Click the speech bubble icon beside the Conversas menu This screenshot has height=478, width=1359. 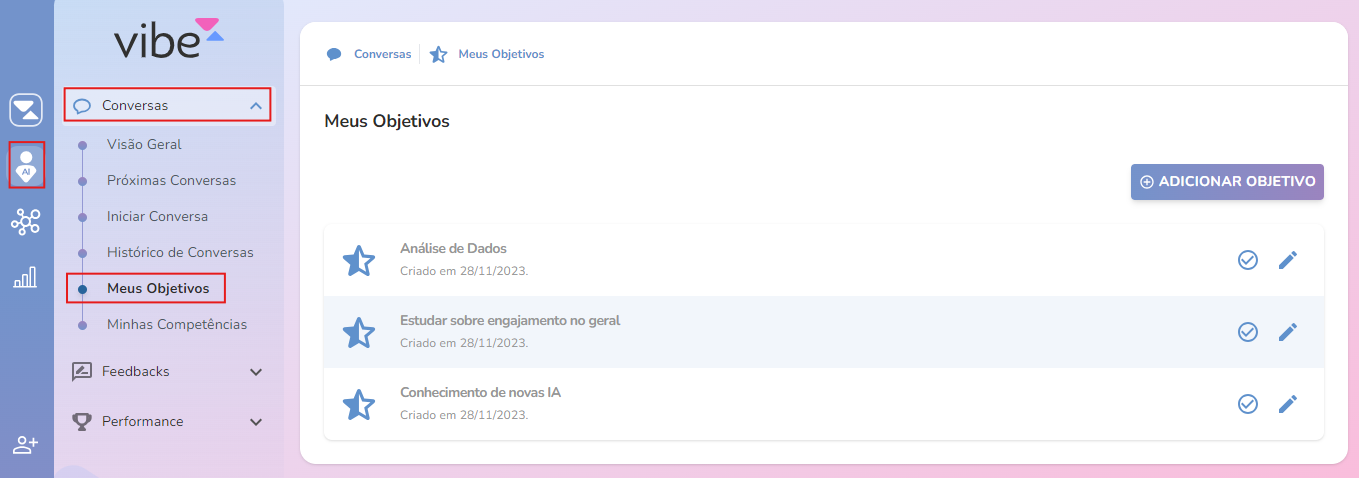click(83, 106)
